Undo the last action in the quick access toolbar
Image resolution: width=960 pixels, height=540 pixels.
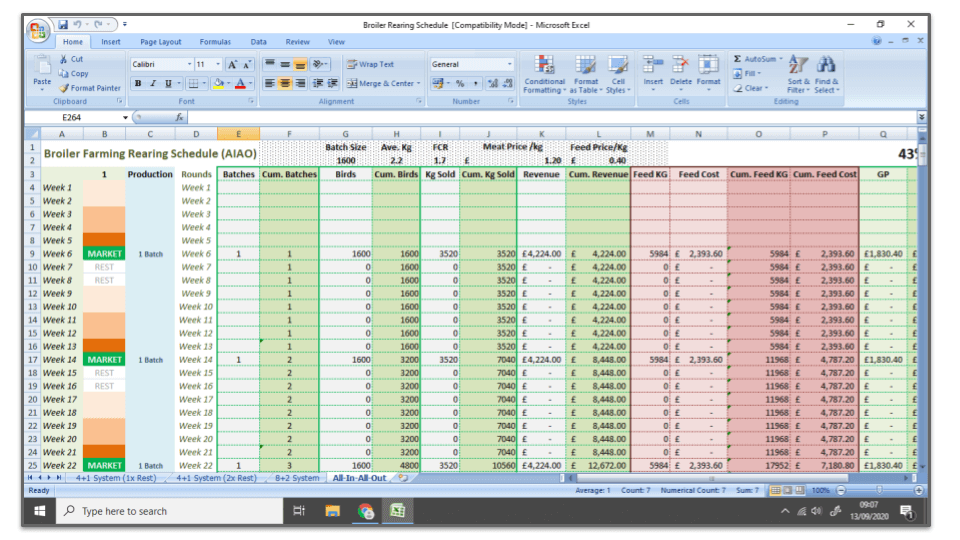coord(78,24)
